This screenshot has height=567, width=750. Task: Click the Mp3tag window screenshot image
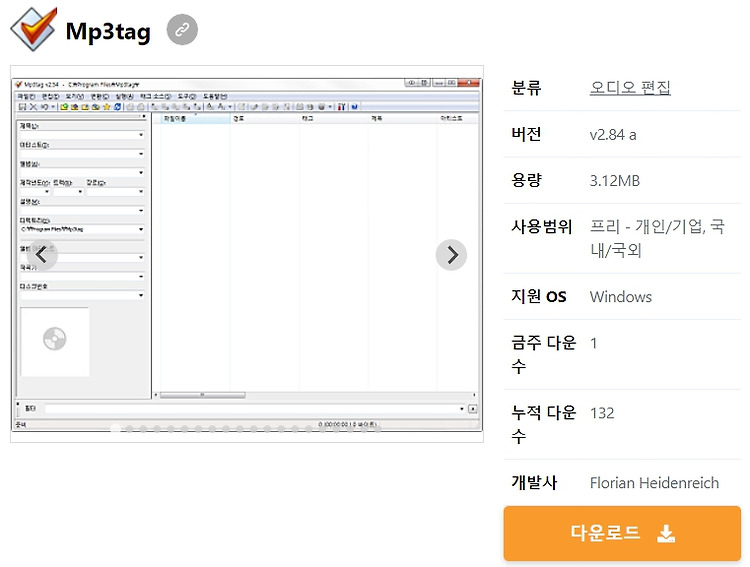pyautogui.click(x=247, y=254)
